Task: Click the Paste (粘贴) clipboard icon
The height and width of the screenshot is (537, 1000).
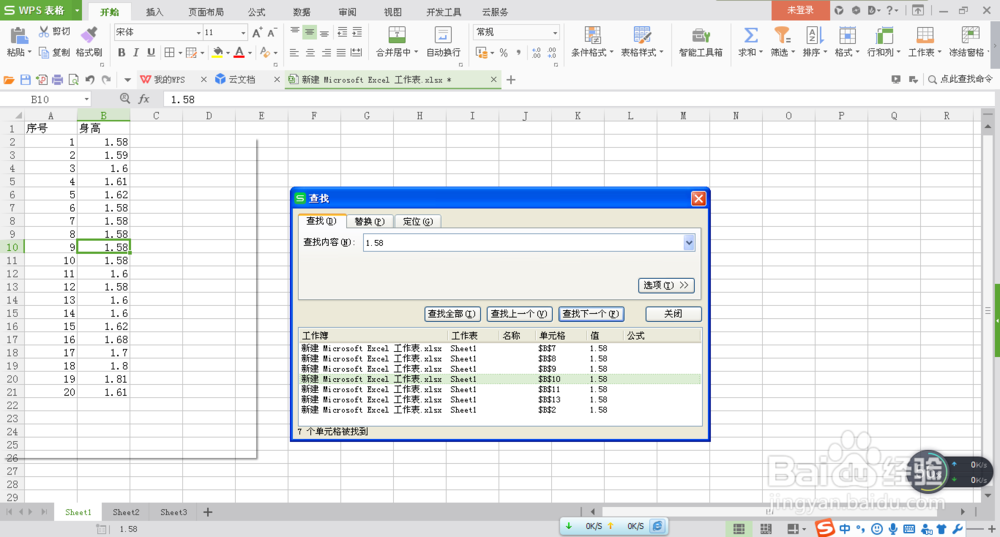Action: (18, 35)
